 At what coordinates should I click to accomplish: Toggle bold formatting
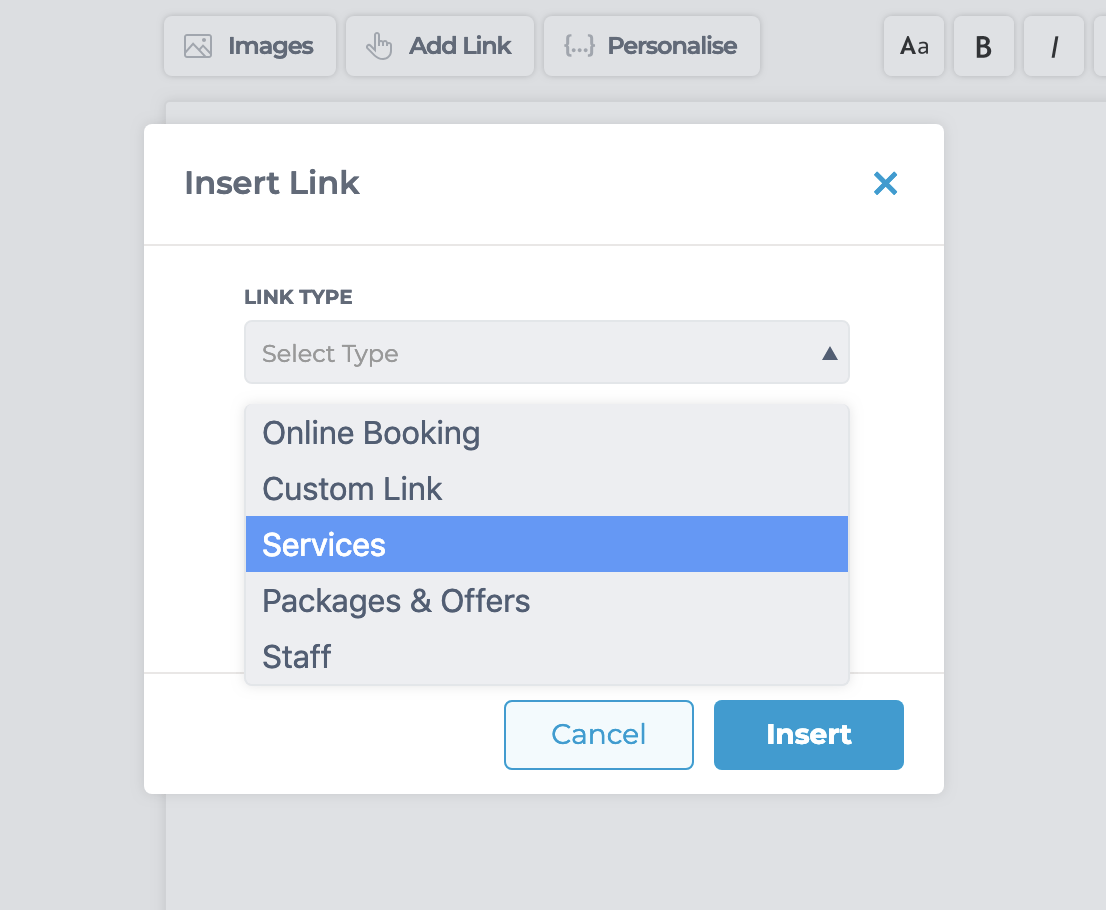983,46
